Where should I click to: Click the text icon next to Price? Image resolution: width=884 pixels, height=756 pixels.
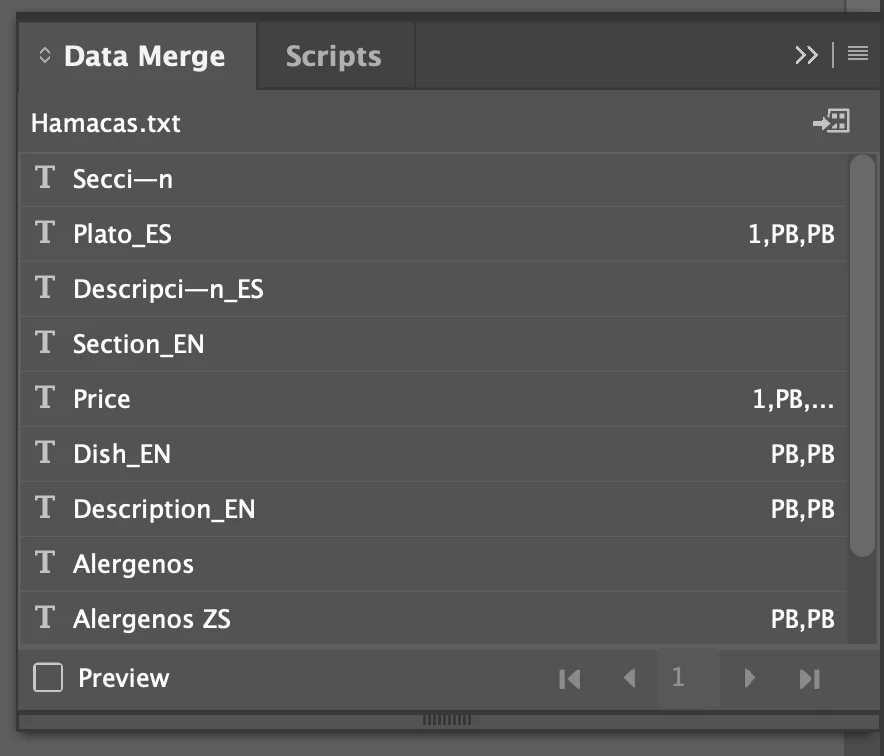click(x=45, y=398)
